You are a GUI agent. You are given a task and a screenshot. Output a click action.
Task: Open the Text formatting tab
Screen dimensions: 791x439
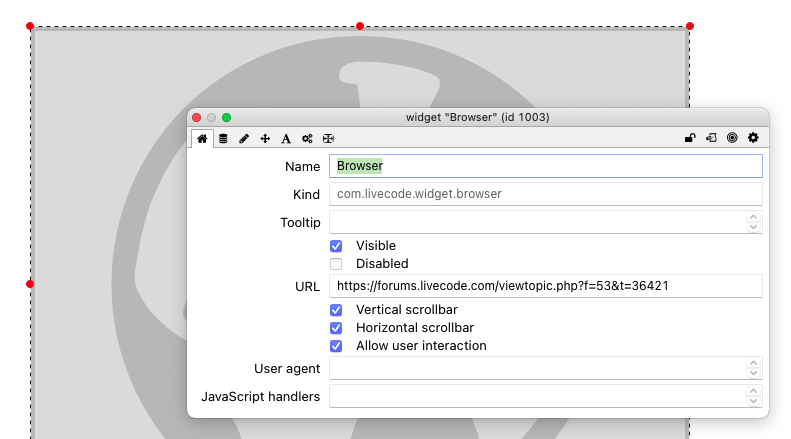click(286, 139)
